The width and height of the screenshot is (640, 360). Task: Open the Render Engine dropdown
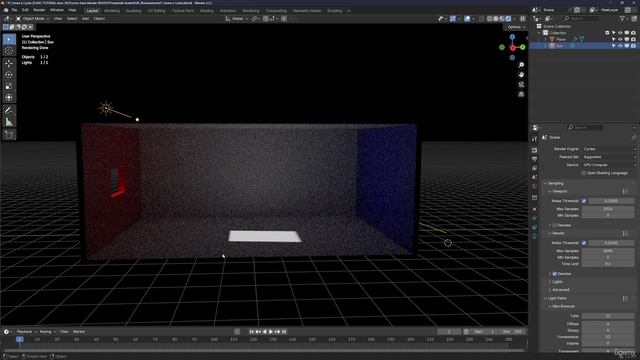click(609, 149)
